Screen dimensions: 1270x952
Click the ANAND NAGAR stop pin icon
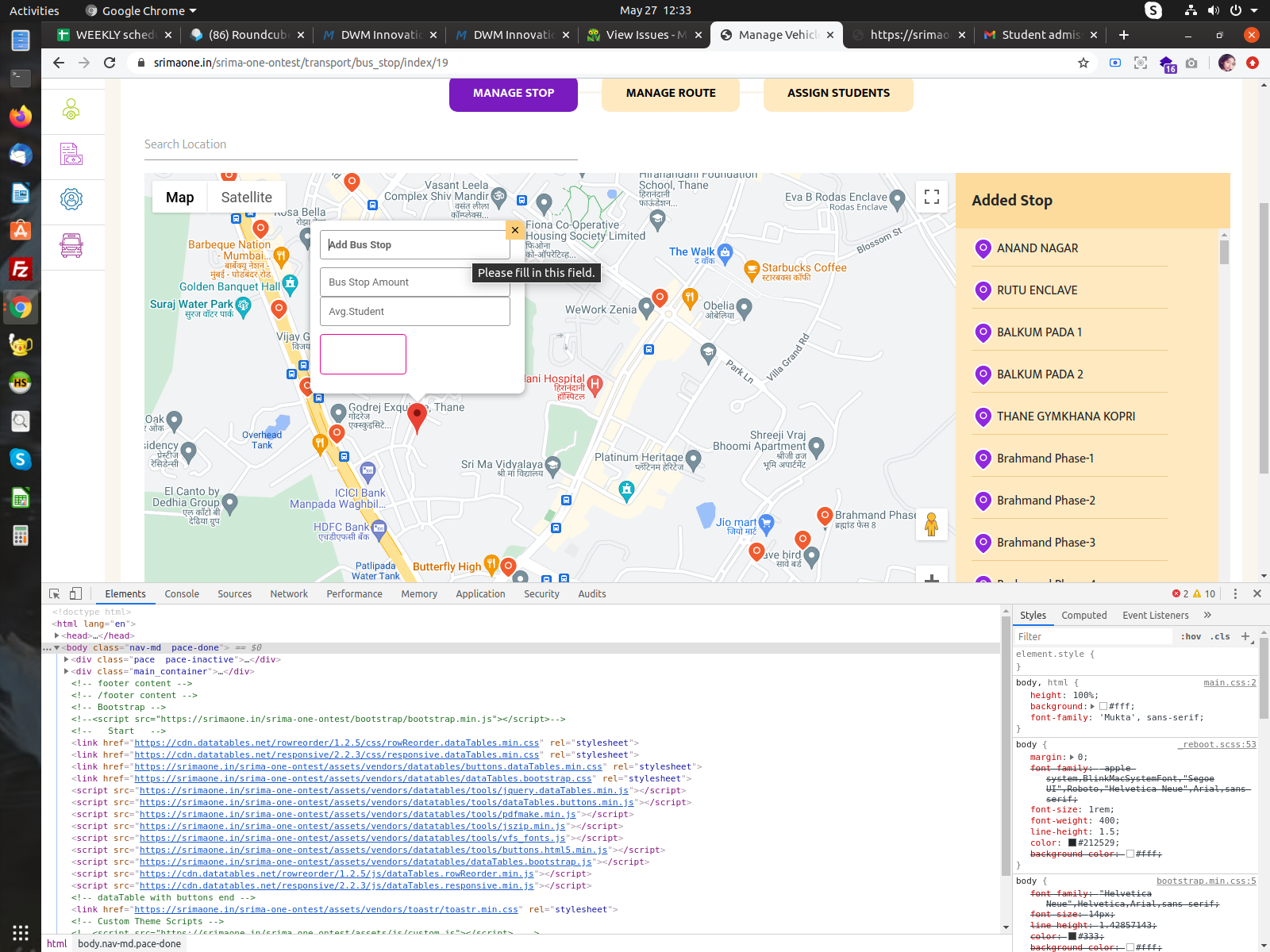pyautogui.click(x=983, y=248)
